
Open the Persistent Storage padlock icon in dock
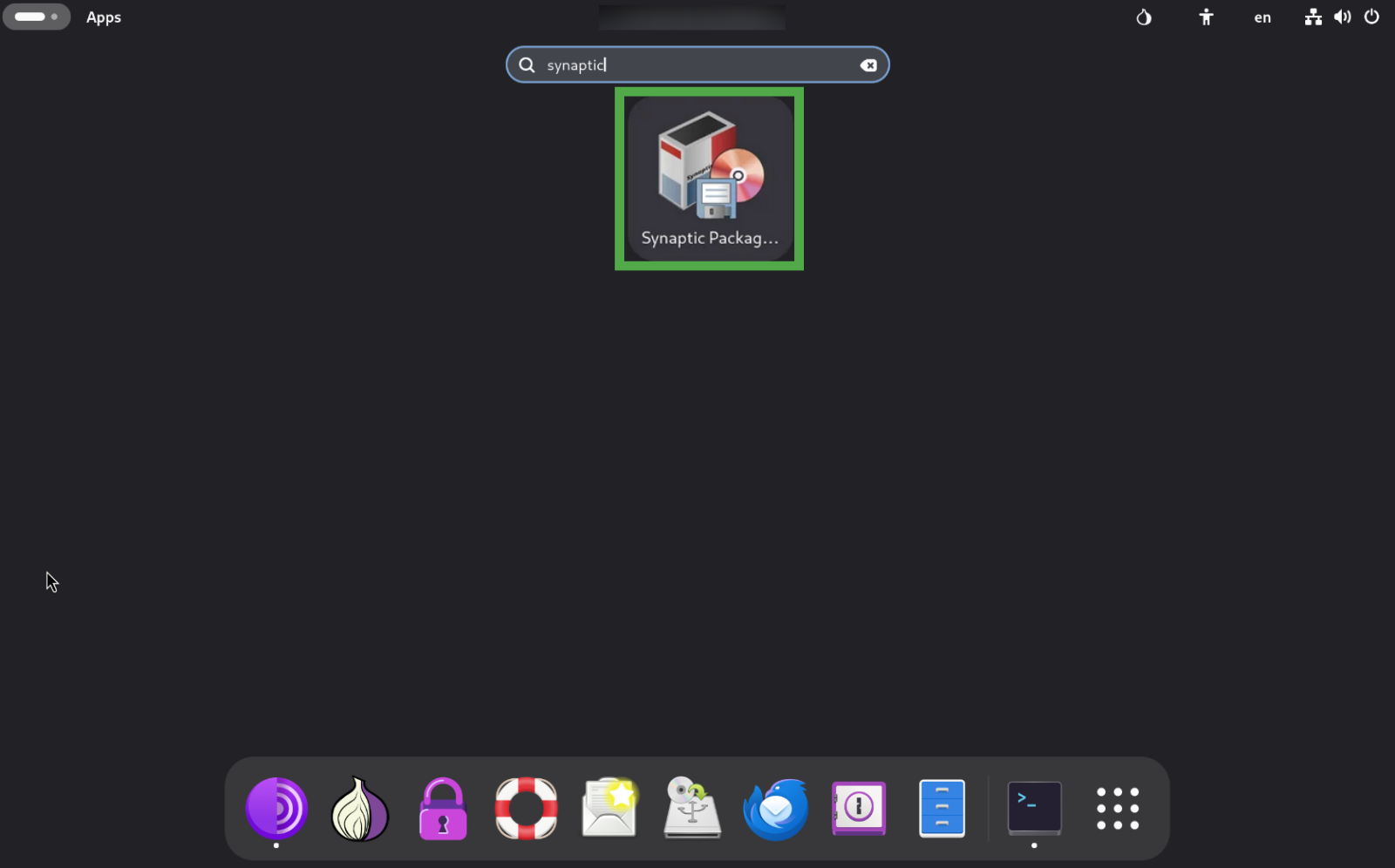click(443, 808)
